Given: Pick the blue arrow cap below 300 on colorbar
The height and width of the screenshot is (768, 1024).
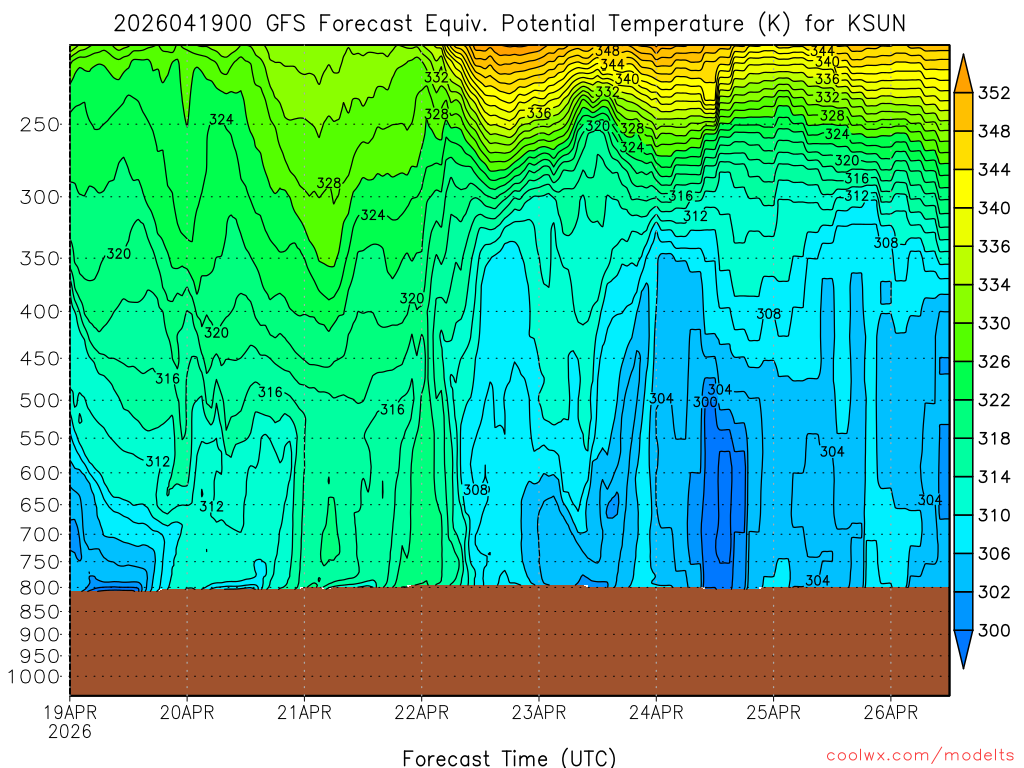Looking at the screenshot, I should pos(963,647).
